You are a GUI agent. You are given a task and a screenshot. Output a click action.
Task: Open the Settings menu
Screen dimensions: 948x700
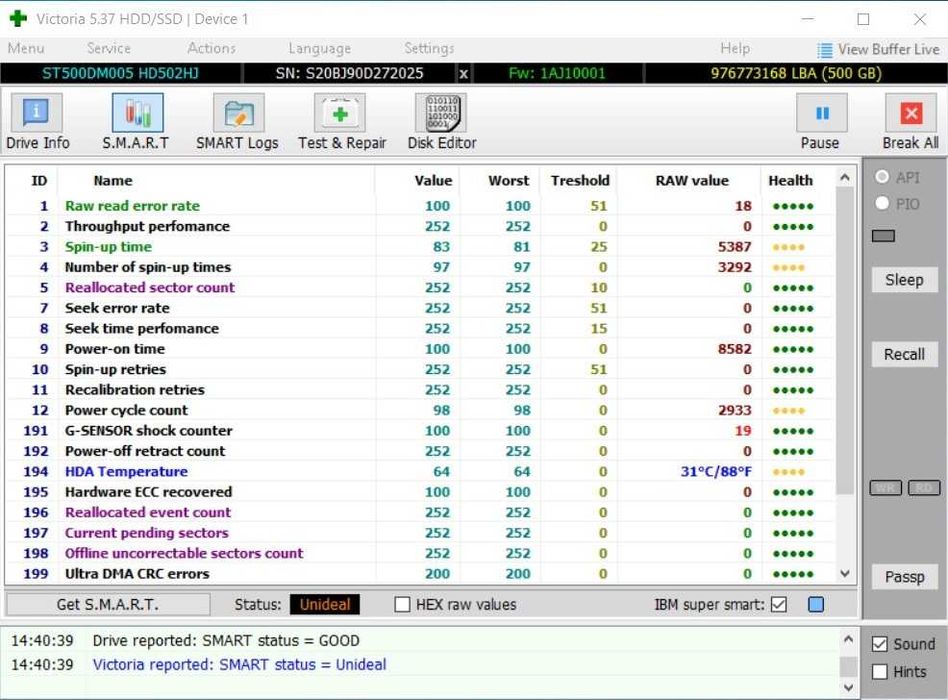(x=429, y=48)
